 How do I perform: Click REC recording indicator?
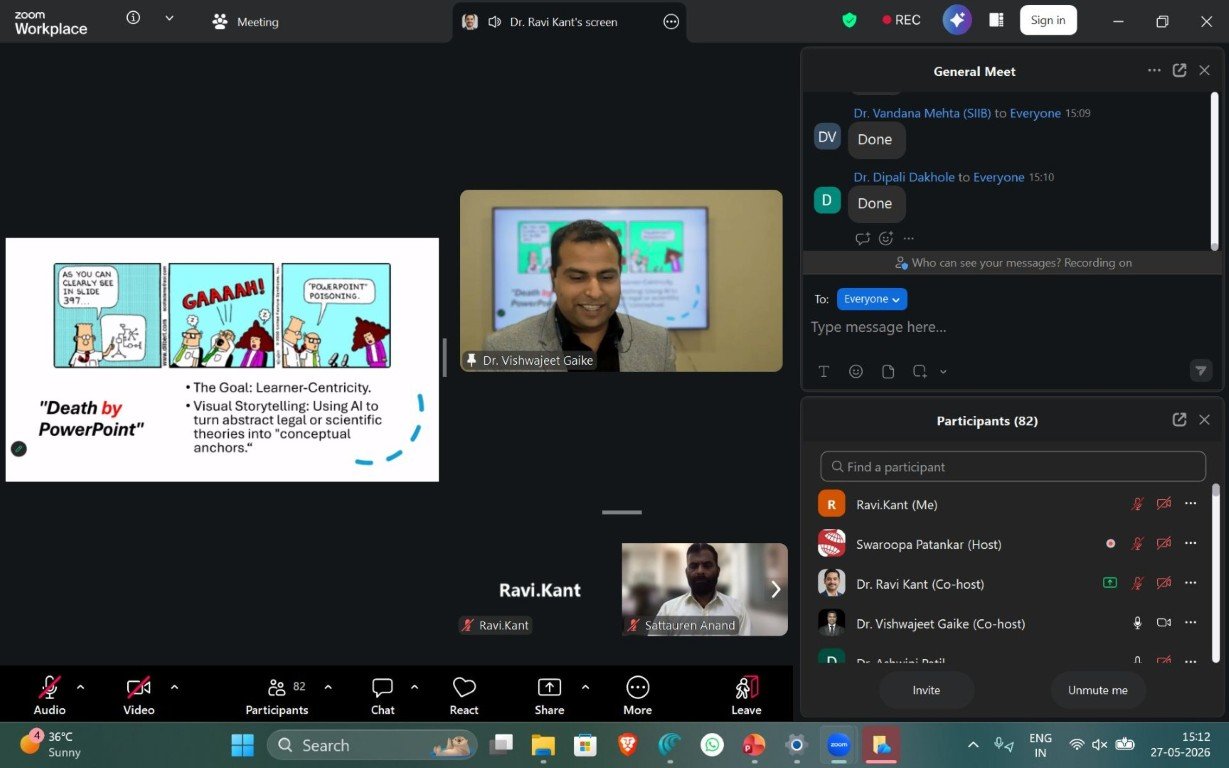(901, 20)
